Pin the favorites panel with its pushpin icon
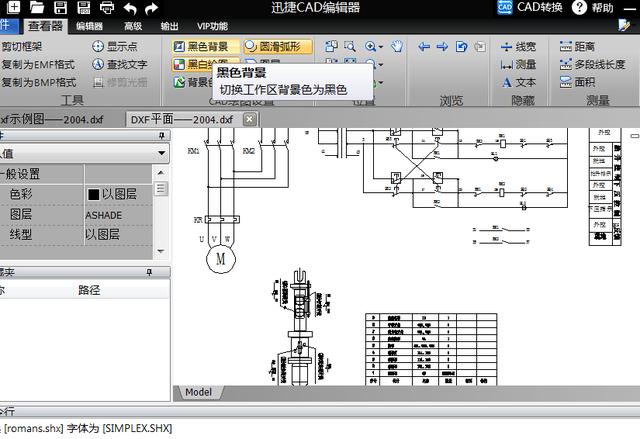640x439 pixels. point(149,272)
